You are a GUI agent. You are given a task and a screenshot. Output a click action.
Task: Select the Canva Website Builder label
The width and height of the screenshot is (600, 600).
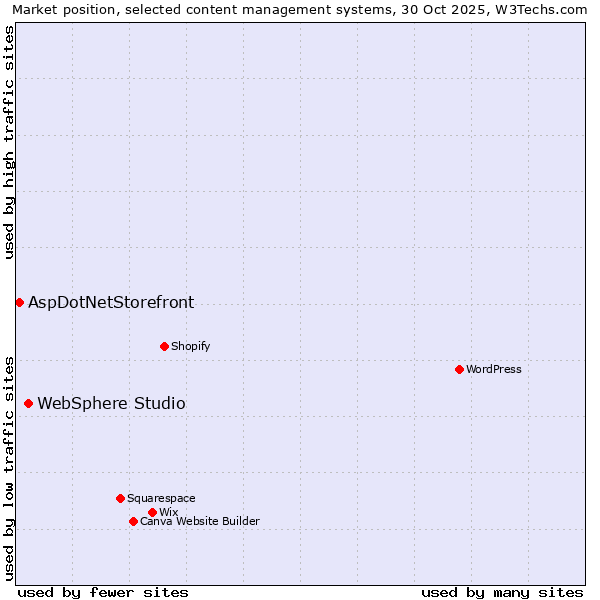point(199,521)
